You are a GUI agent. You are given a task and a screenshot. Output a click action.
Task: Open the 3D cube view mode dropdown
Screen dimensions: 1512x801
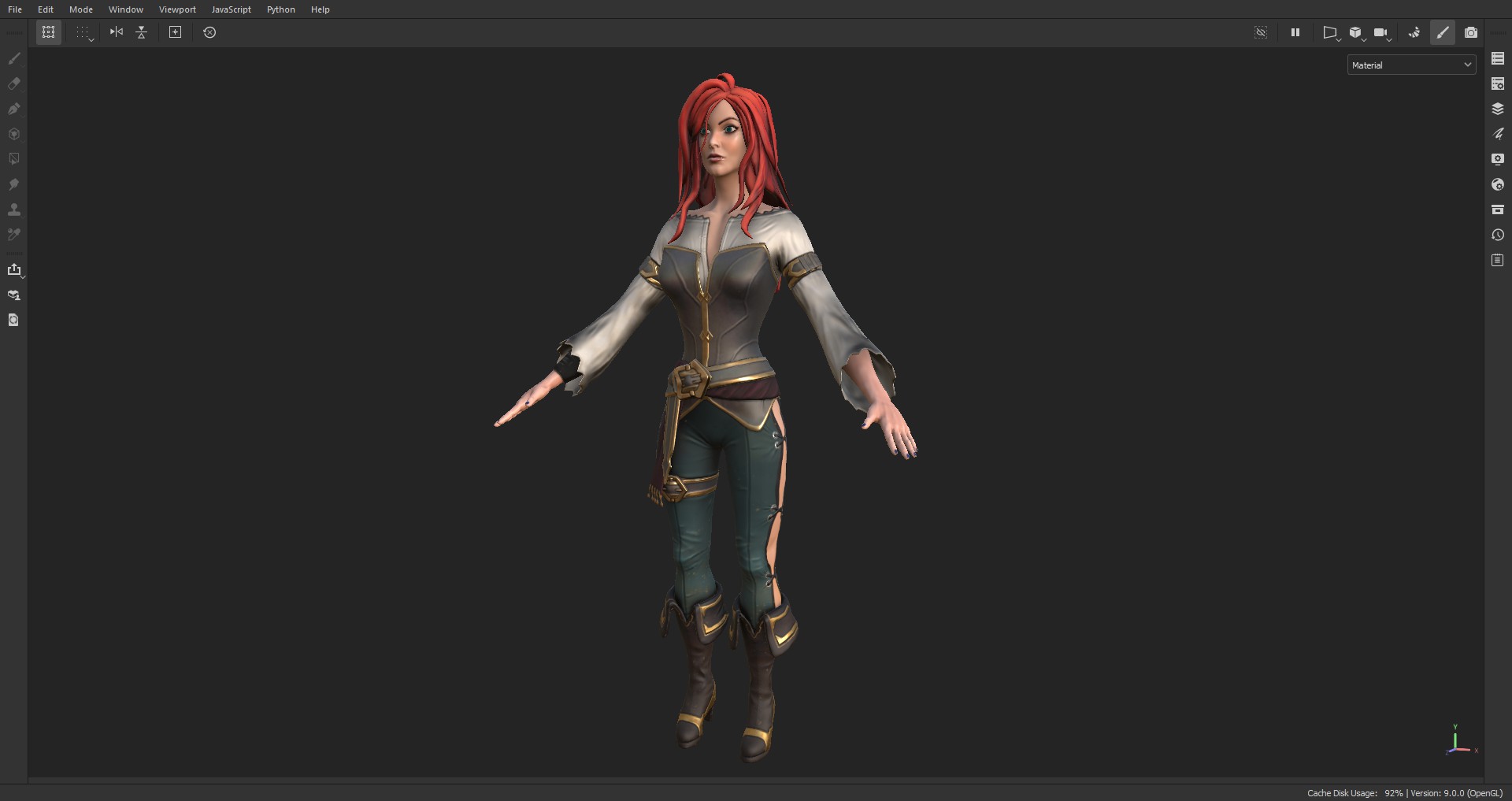tap(1357, 33)
